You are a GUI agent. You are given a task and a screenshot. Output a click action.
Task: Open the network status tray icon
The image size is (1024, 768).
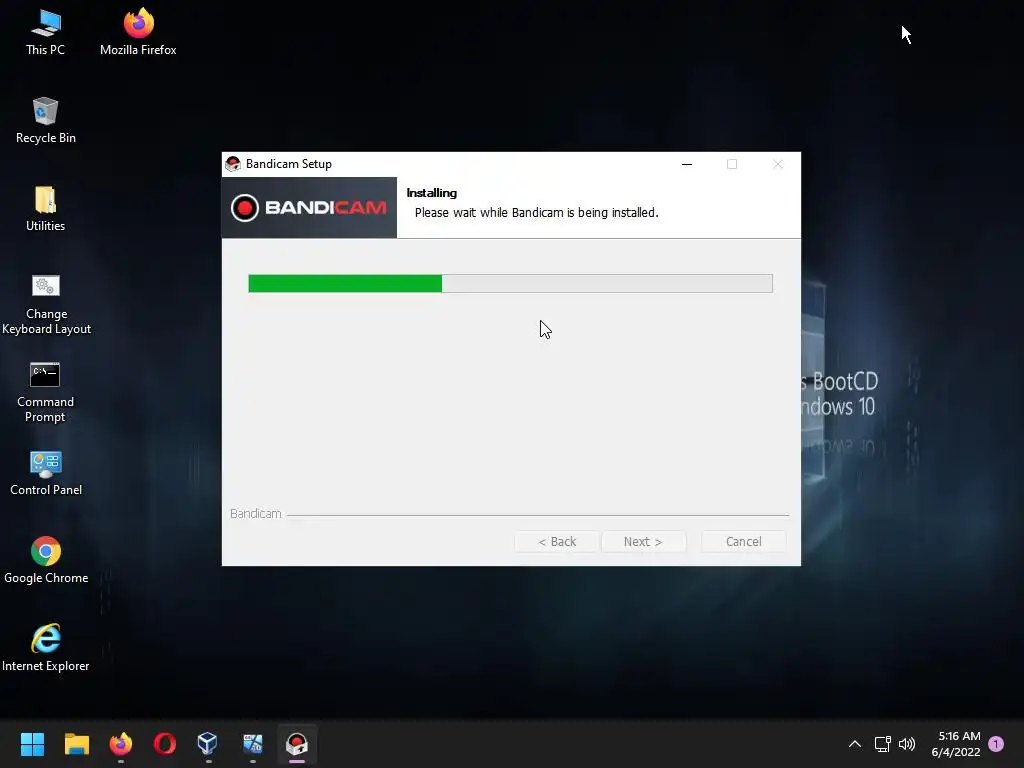[882, 744]
